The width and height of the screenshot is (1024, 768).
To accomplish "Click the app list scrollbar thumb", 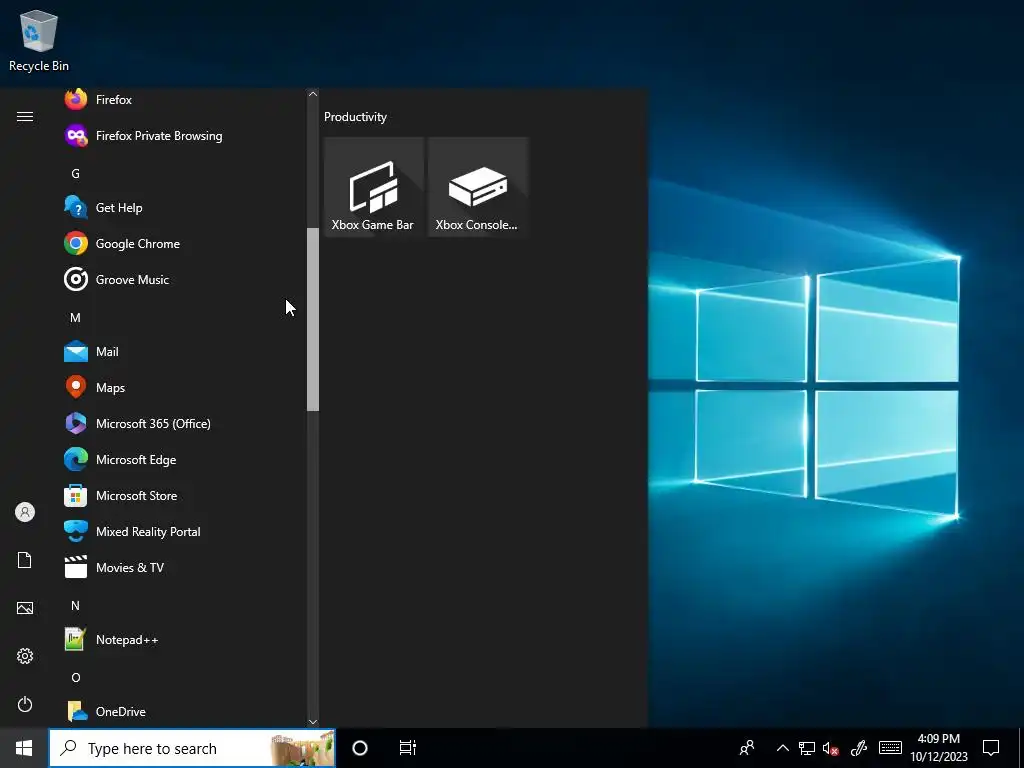I will point(313,319).
